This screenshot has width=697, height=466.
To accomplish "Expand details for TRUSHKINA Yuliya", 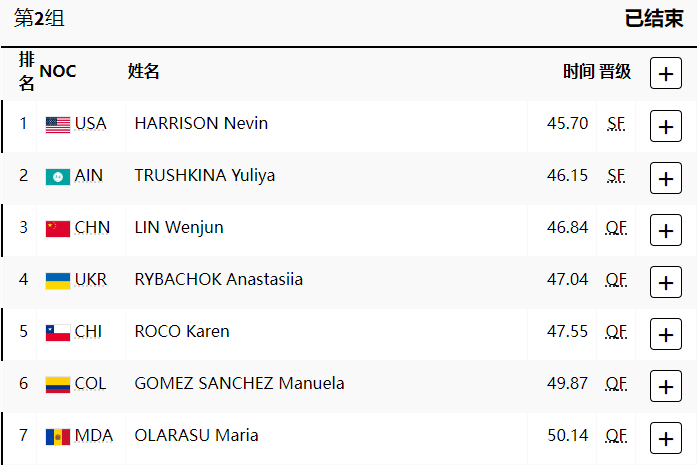I will [666, 178].
